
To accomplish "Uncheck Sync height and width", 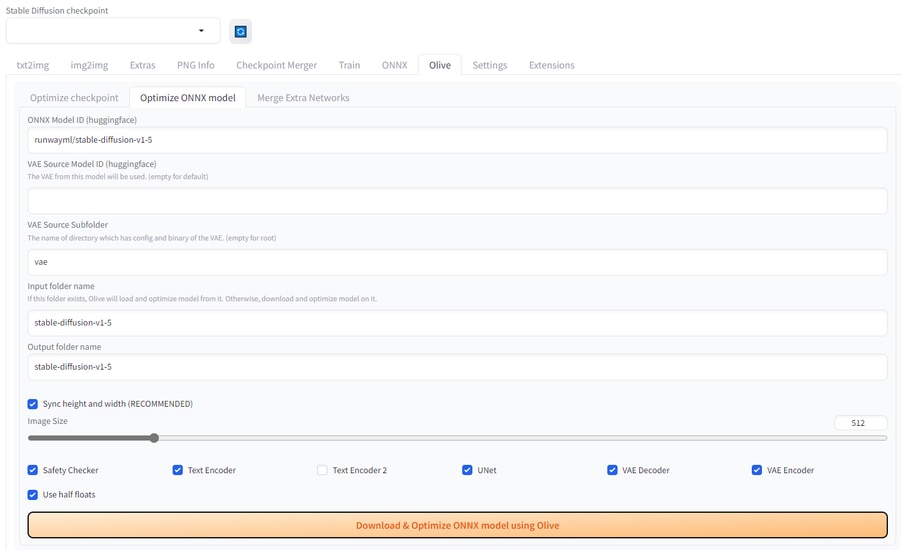I will pos(33,404).
